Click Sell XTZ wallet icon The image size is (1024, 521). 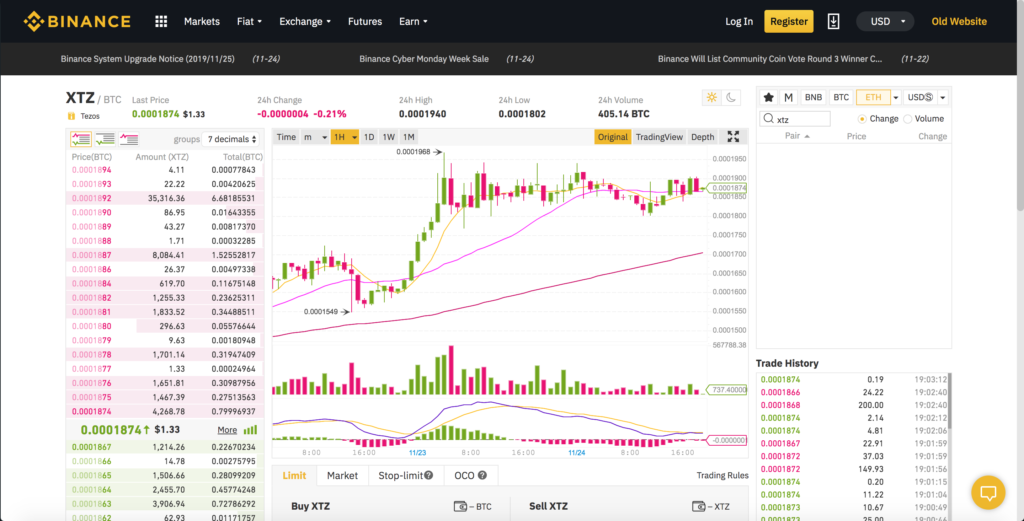click(x=698, y=506)
